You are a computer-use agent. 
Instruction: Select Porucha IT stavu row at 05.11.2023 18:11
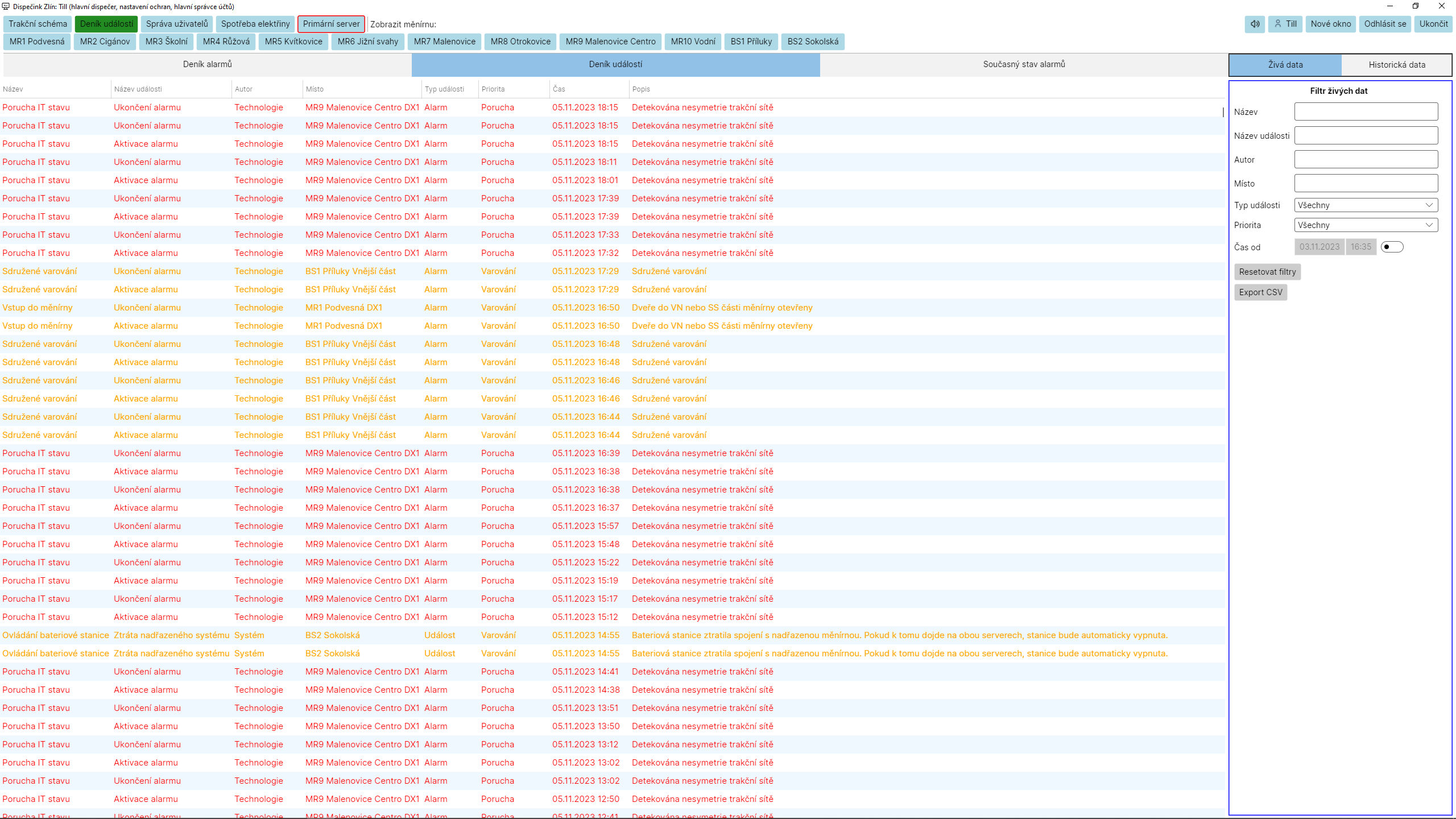(613, 162)
